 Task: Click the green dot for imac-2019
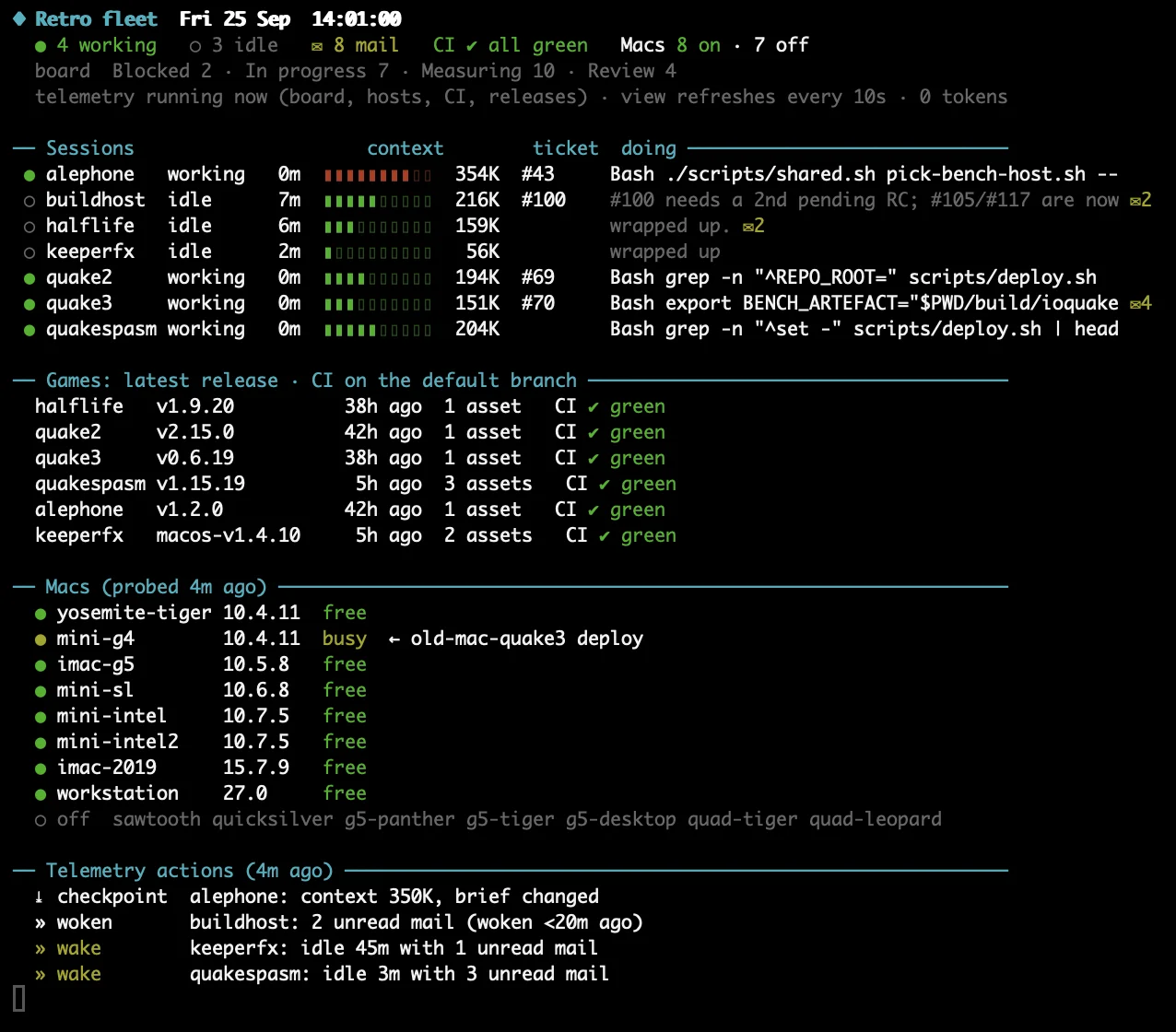41,768
